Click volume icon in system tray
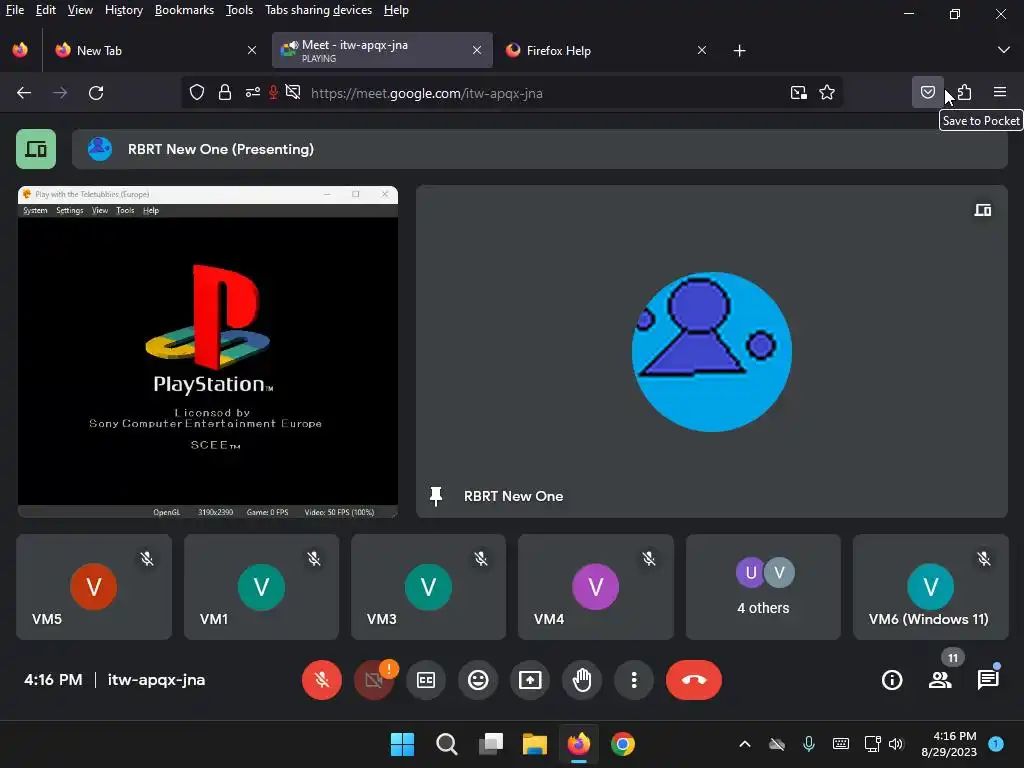1024x768 pixels. click(896, 744)
